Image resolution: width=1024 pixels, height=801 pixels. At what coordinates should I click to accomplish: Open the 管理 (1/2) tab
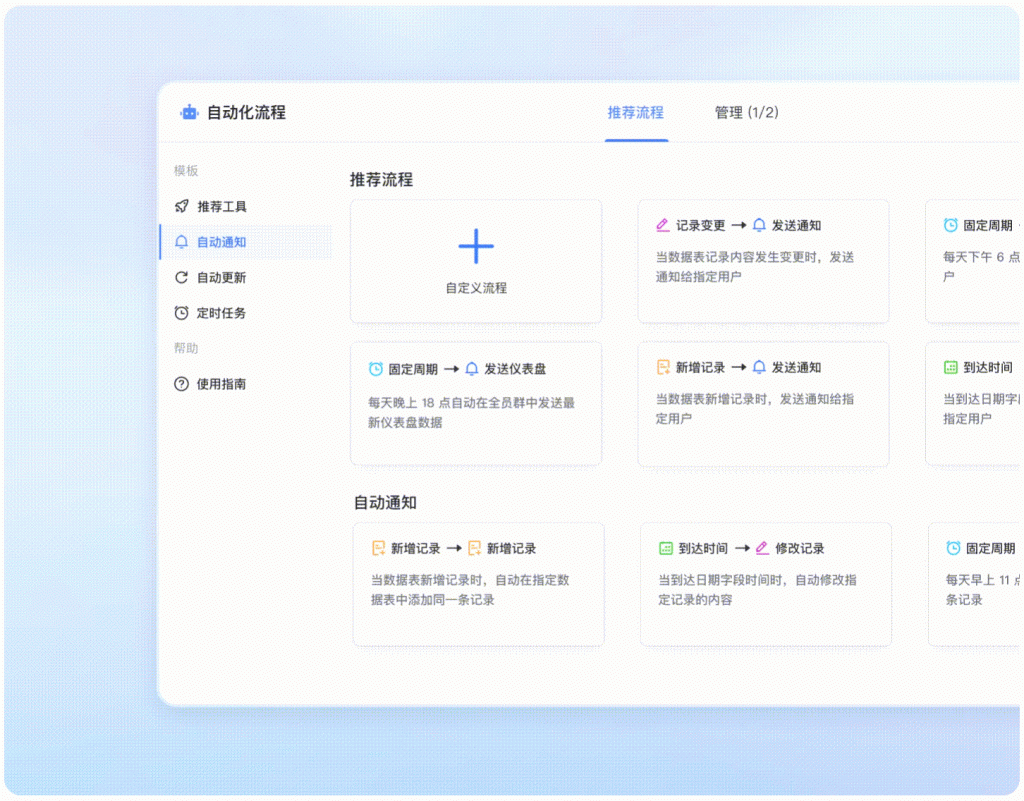[x=746, y=113]
